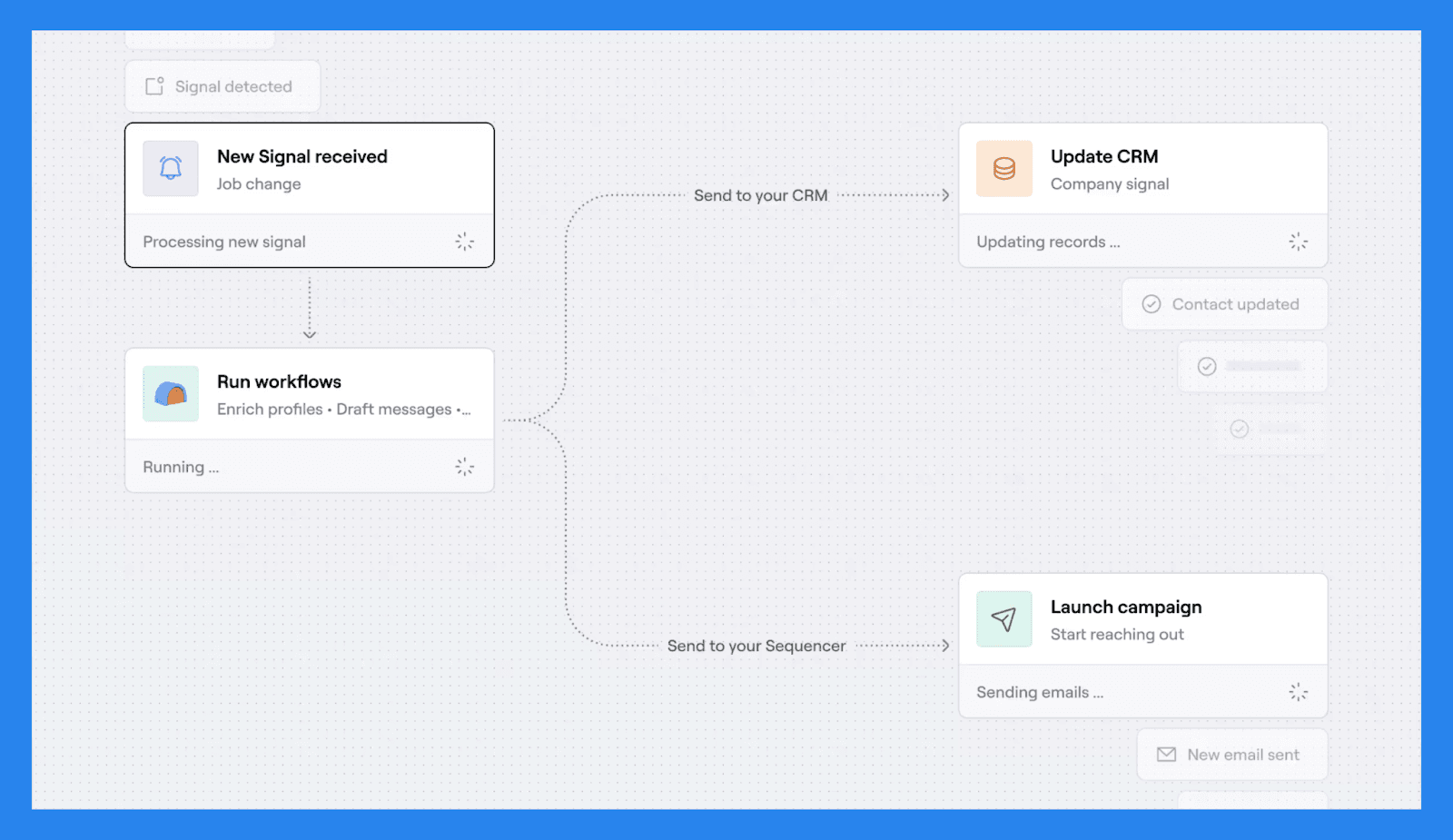This screenshot has height=840, width=1453.
Task: Click the spinner next to Running status
Action: pos(465,467)
